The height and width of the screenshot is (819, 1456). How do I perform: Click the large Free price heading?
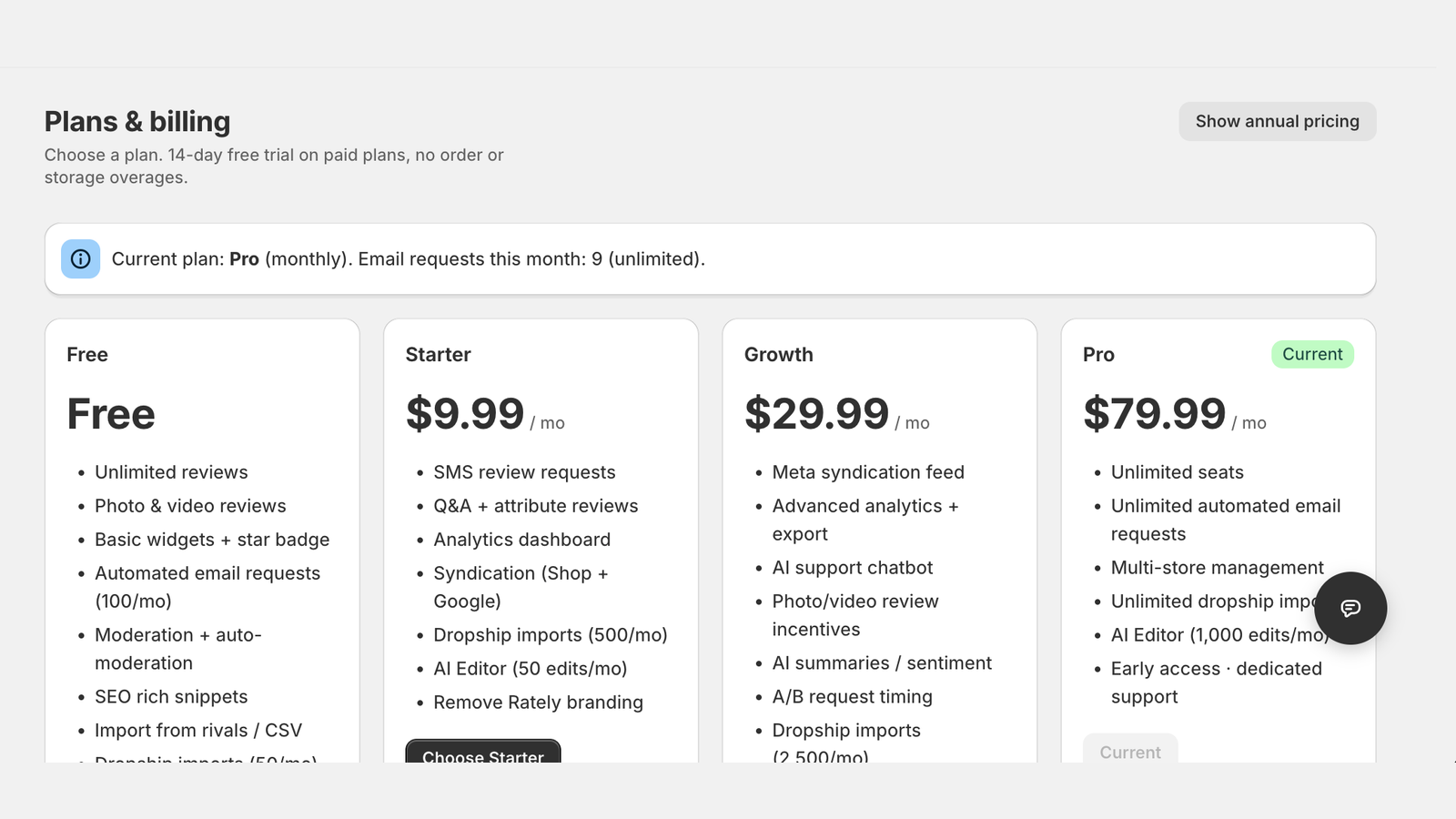pyautogui.click(x=111, y=414)
